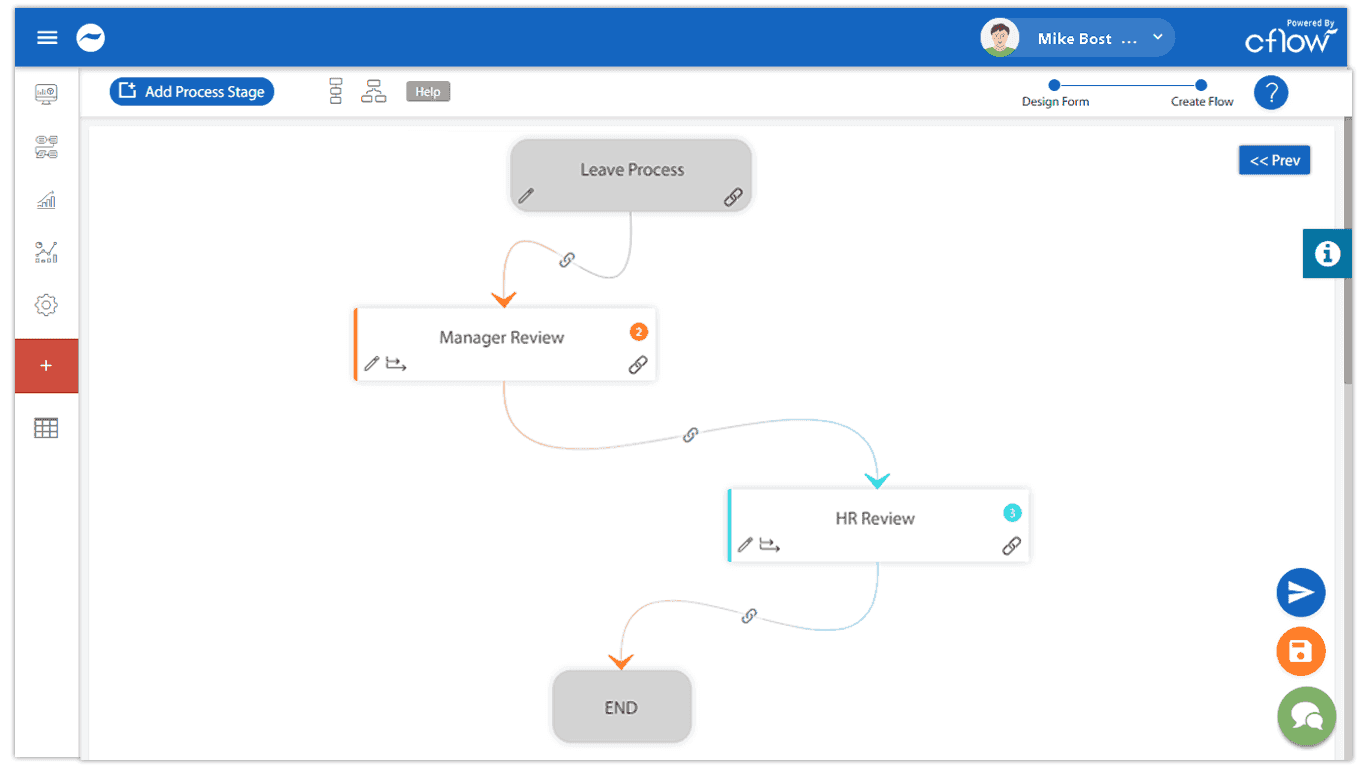
Task: Click the Powered By cflow logo
Action: tap(1290, 37)
